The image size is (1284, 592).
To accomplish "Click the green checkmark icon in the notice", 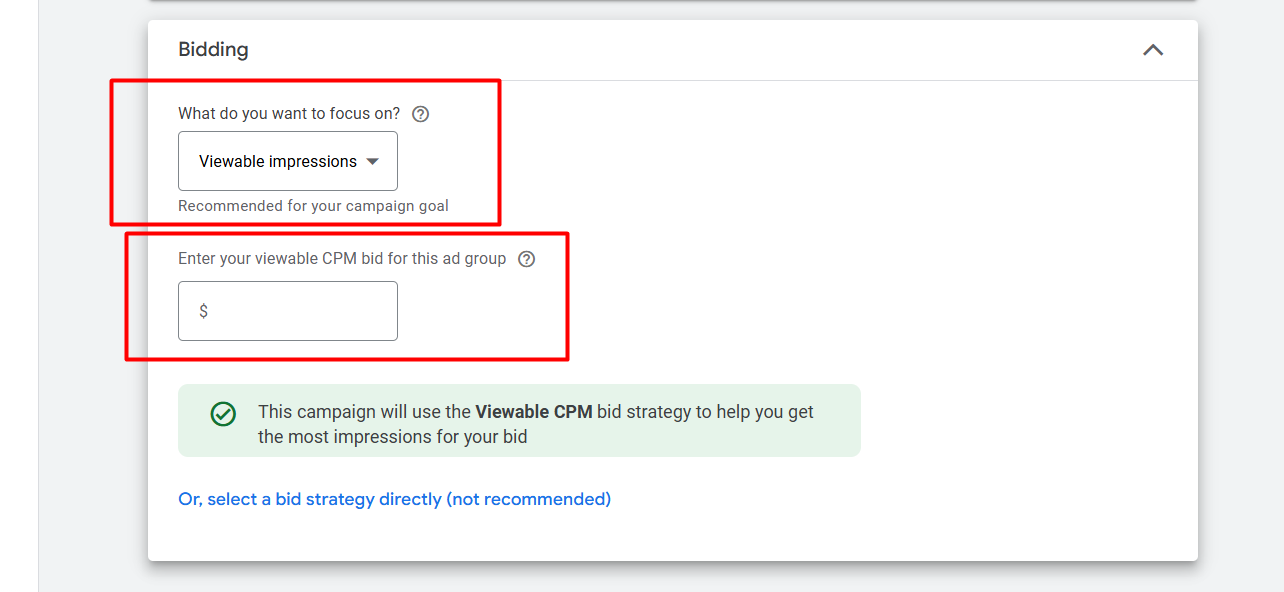I will coord(223,414).
